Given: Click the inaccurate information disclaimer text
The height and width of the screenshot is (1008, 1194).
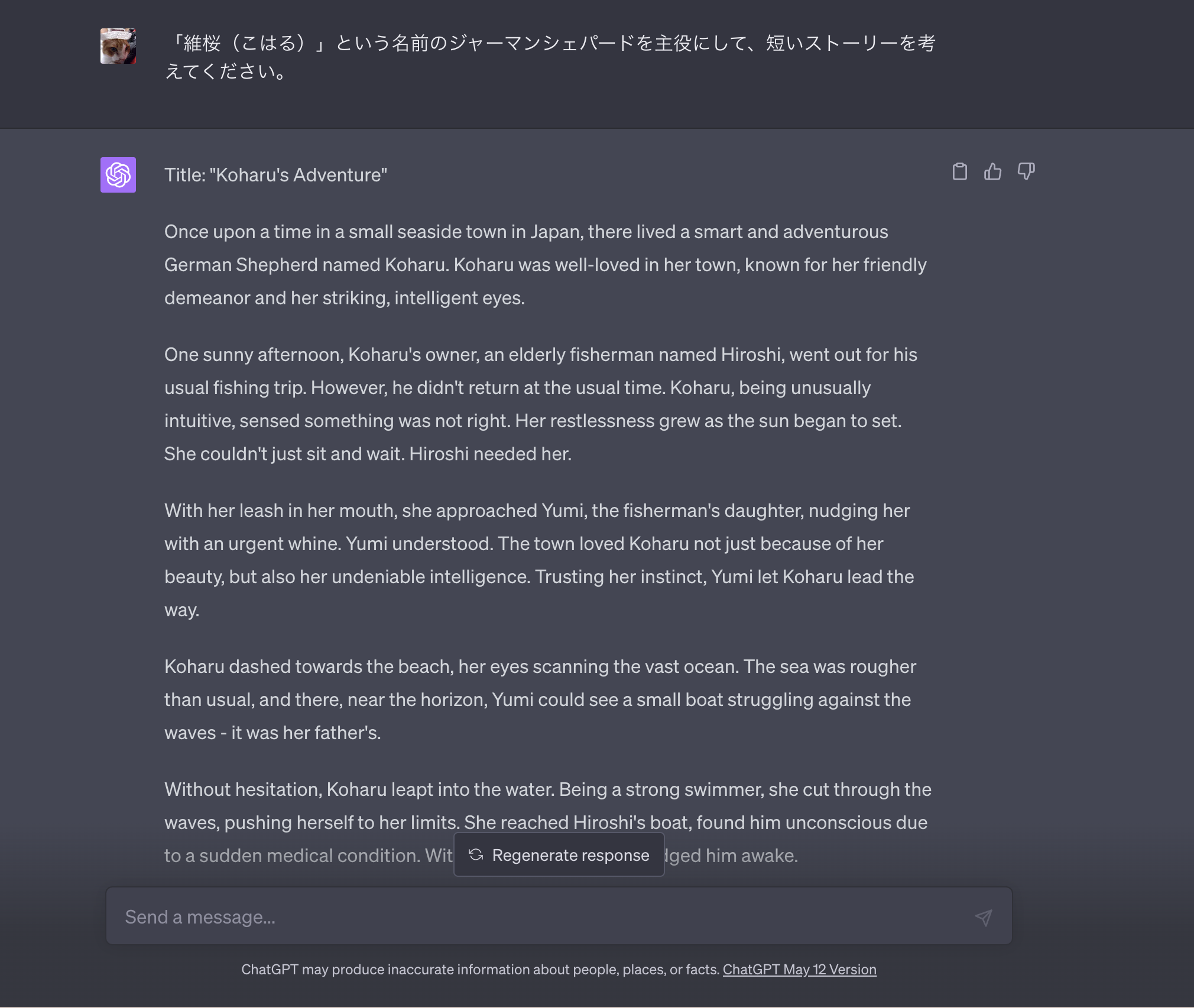Looking at the screenshot, I should tap(480, 970).
